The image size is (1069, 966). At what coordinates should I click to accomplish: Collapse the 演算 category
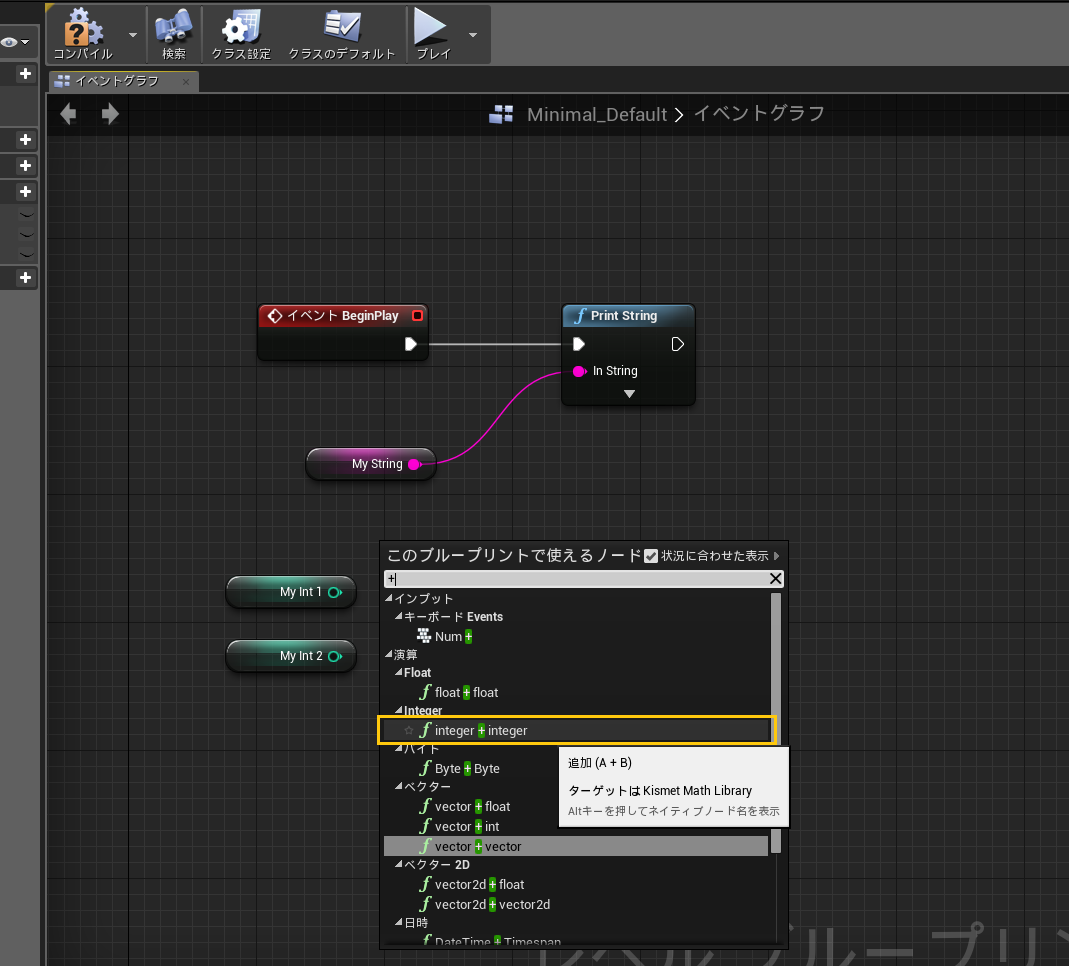389,654
